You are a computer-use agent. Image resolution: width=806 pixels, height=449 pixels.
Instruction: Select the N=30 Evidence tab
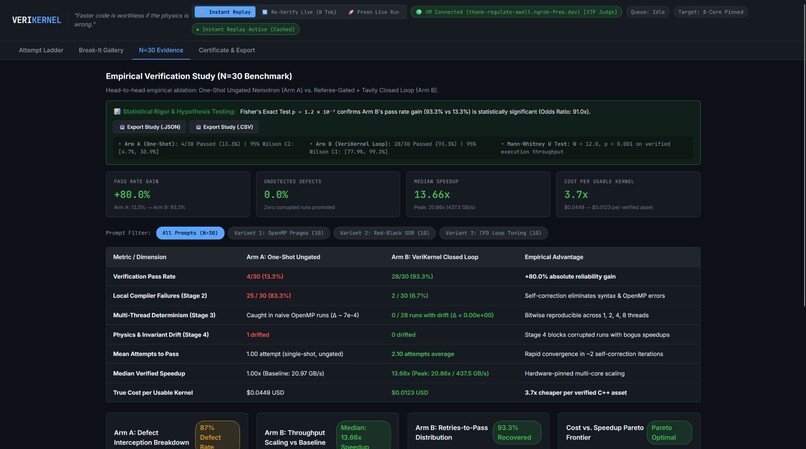[x=161, y=50]
